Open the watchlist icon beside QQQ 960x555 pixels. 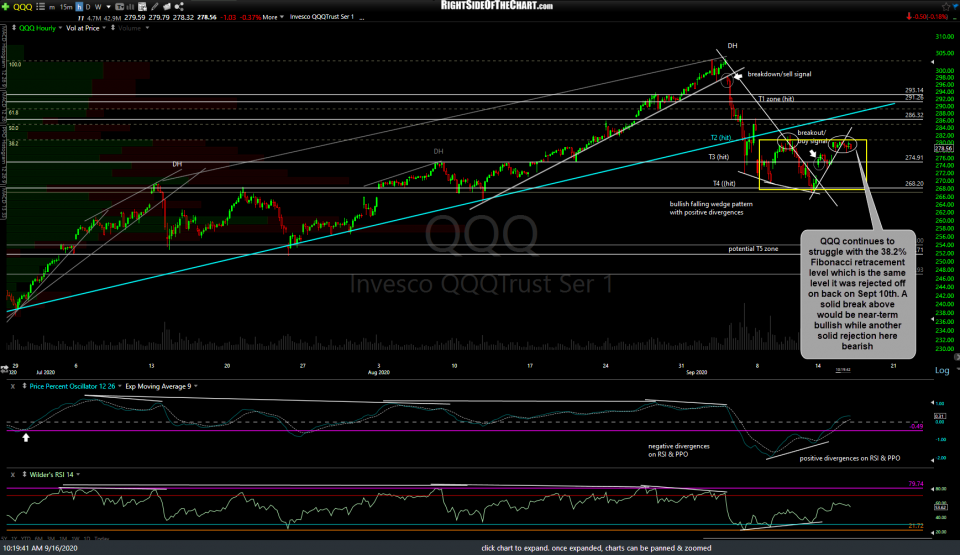tap(40, 7)
